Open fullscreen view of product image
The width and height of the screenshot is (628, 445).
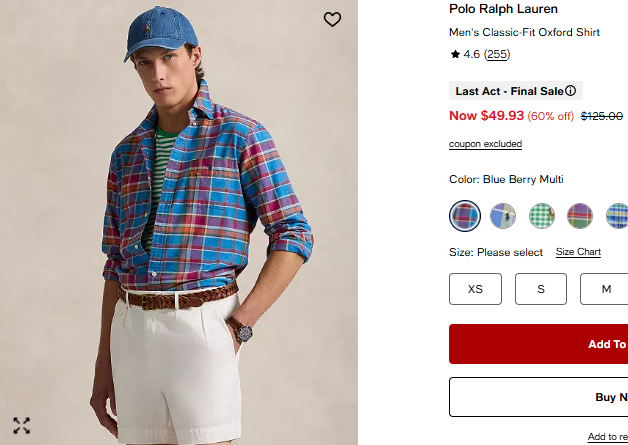pyautogui.click(x=22, y=425)
